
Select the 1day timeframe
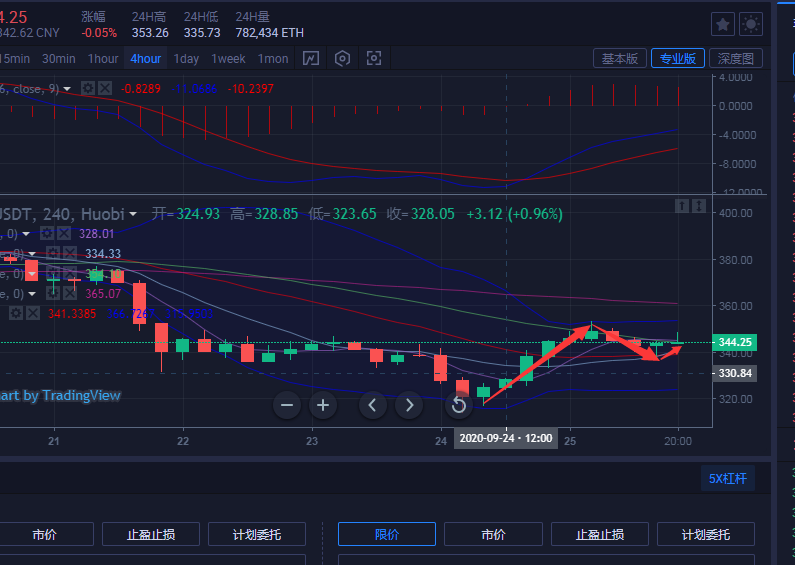point(186,59)
